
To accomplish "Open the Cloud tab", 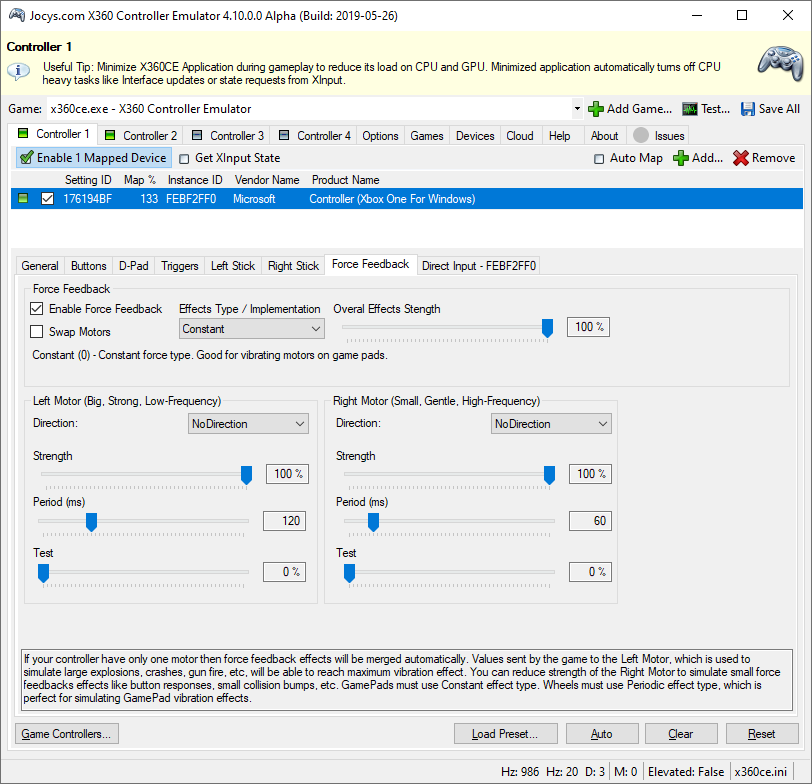I will click(x=519, y=136).
